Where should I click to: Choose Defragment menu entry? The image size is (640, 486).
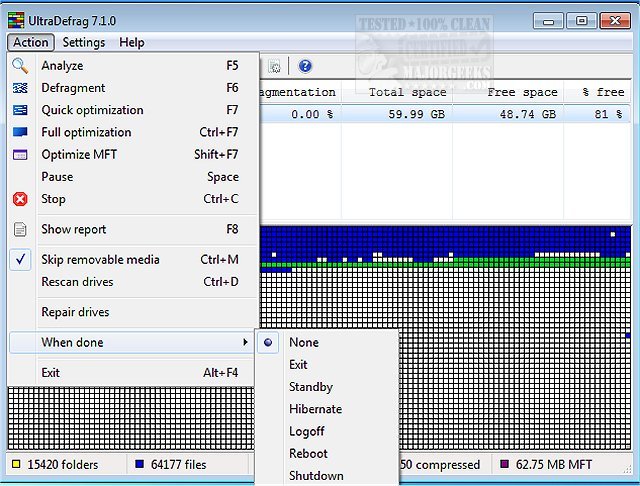[134, 88]
